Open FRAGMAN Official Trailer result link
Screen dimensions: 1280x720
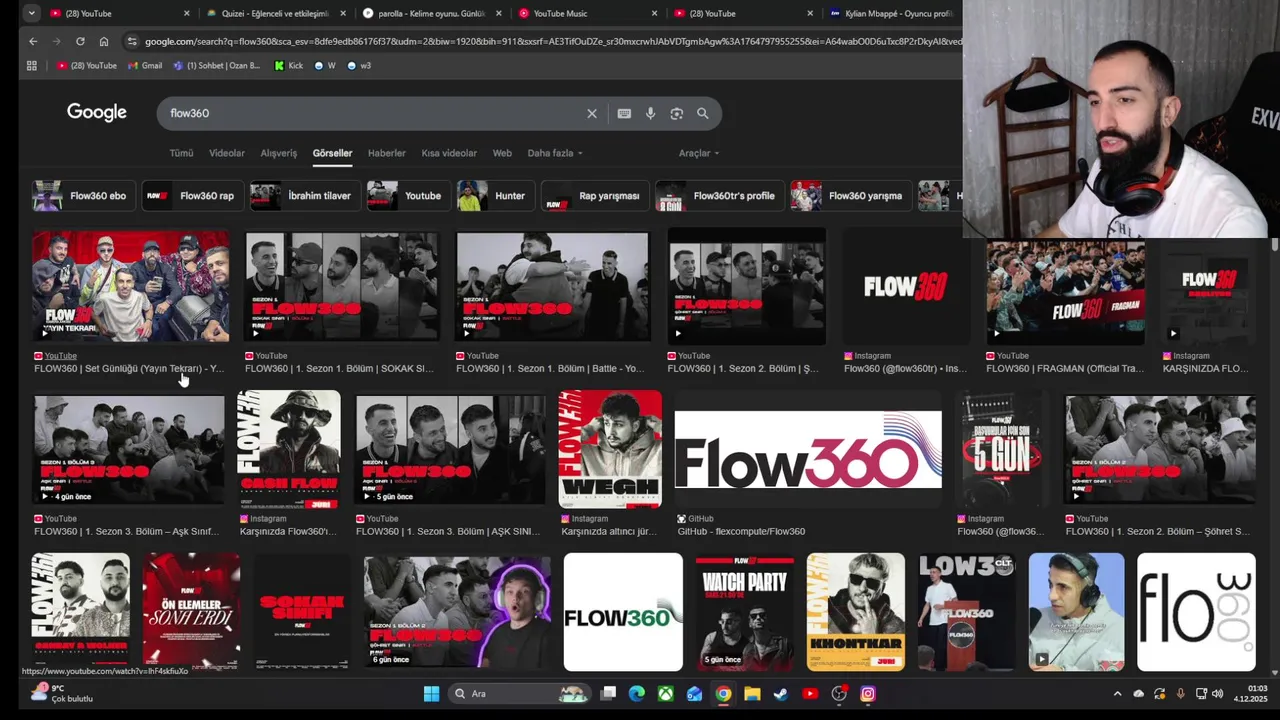point(1065,368)
